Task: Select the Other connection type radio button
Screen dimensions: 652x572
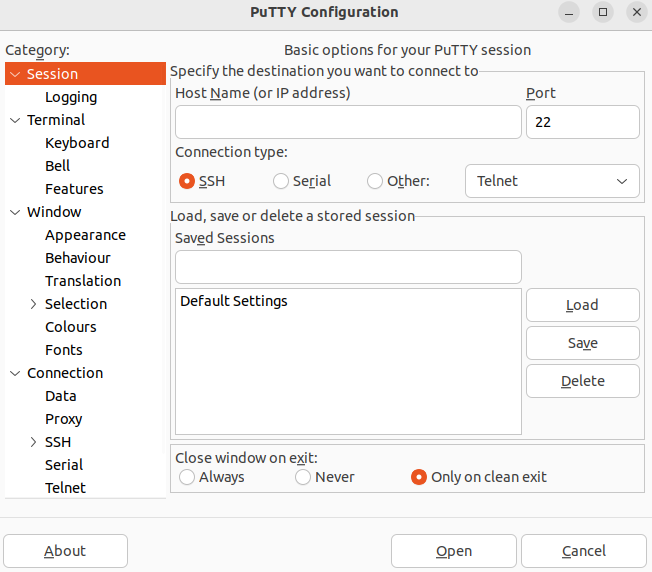Action: click(375, 181)
